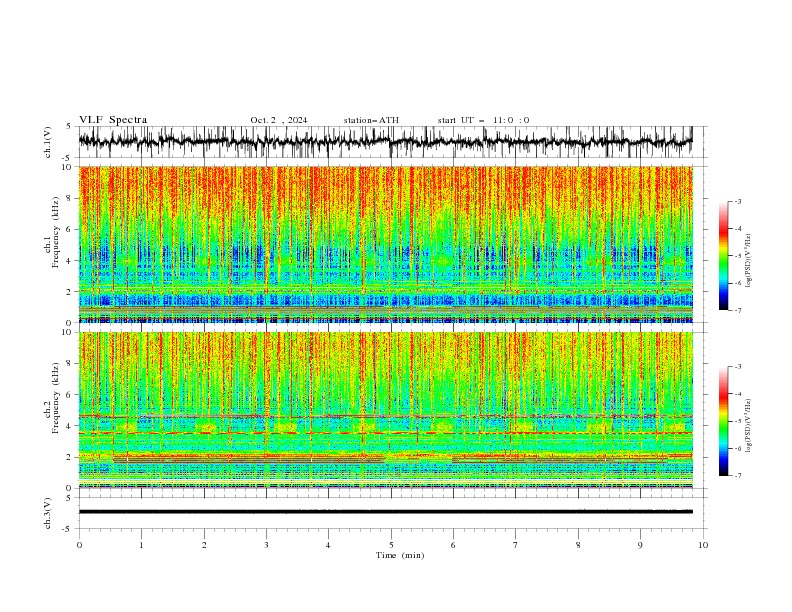Click the '-3' tick on upper colorbar
This screenshot has width=792, height=612.
pos(738,201)
